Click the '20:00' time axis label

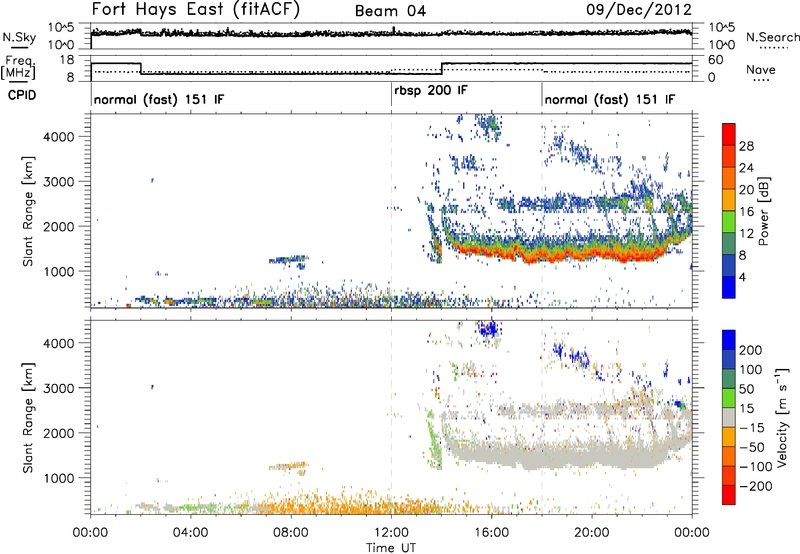click(x=592, y=533)
